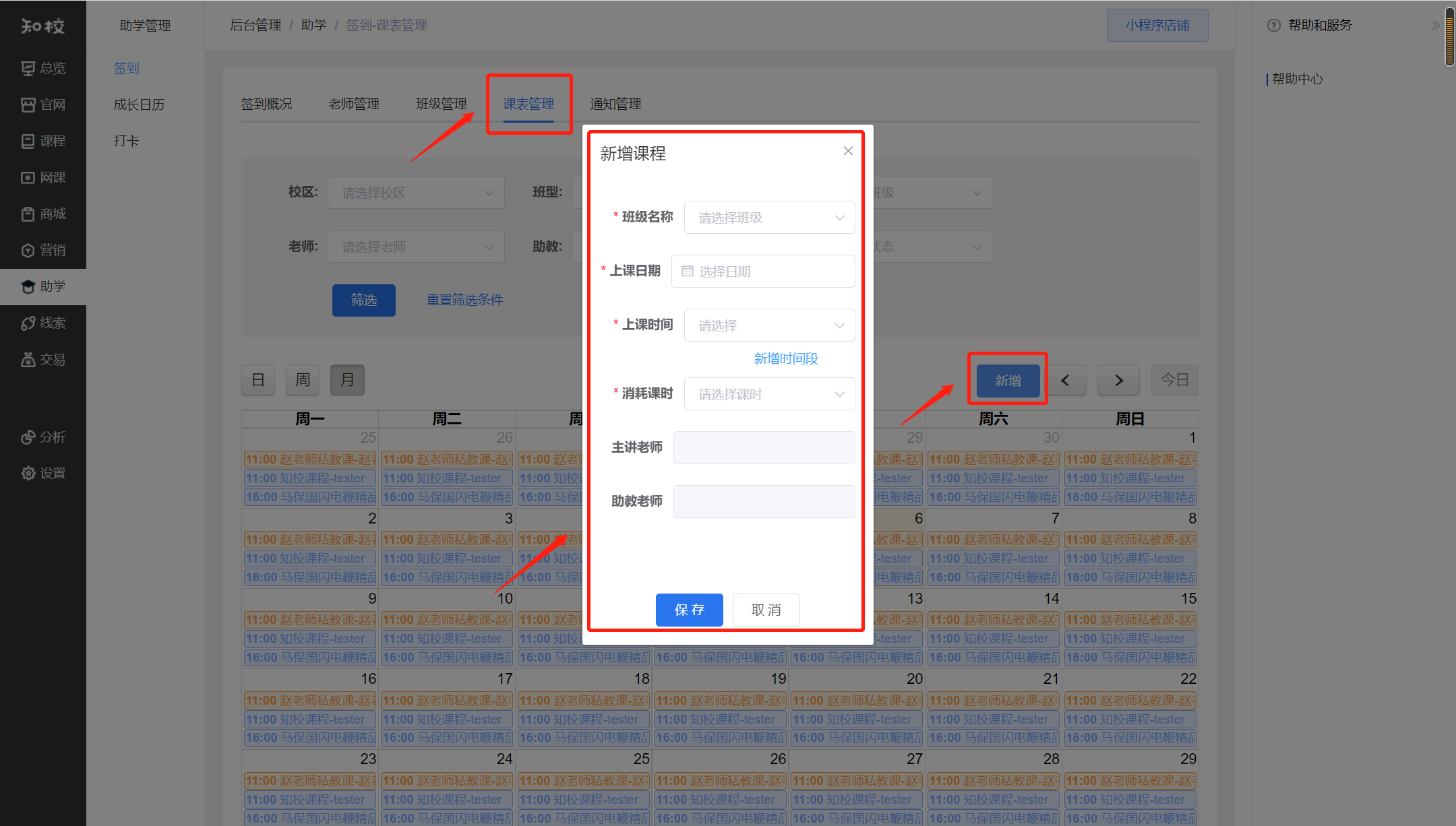Switch calendar to 月 month view
Viewport: 1456px width, 826px height.
[347, 380]
